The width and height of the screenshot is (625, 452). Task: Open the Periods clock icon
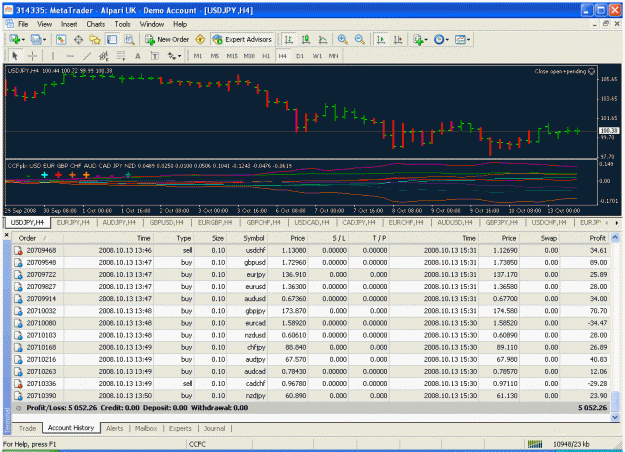click(439, 39)
